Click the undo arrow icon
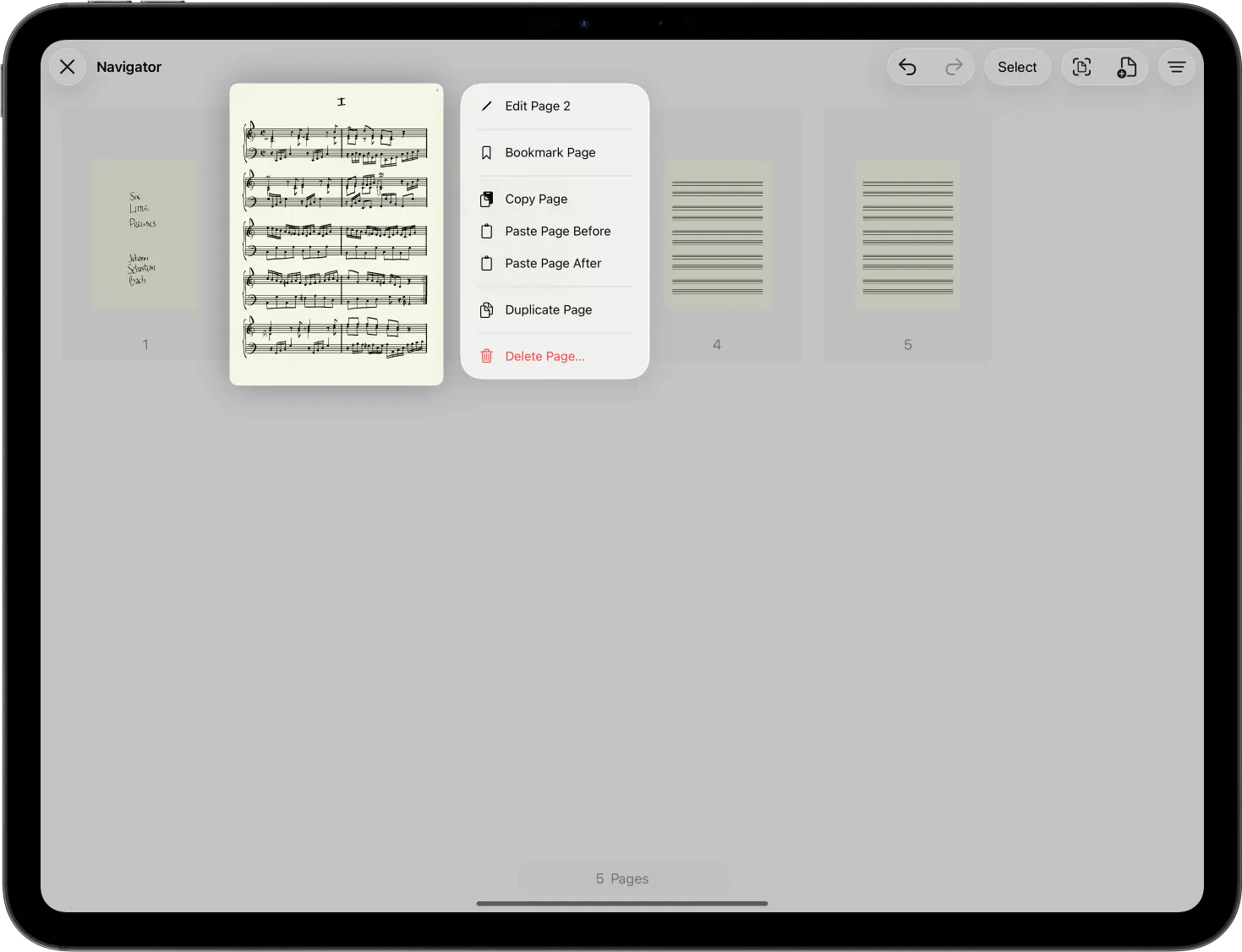1242x952 pixels. pyautogui.click(x=907, y=67)
